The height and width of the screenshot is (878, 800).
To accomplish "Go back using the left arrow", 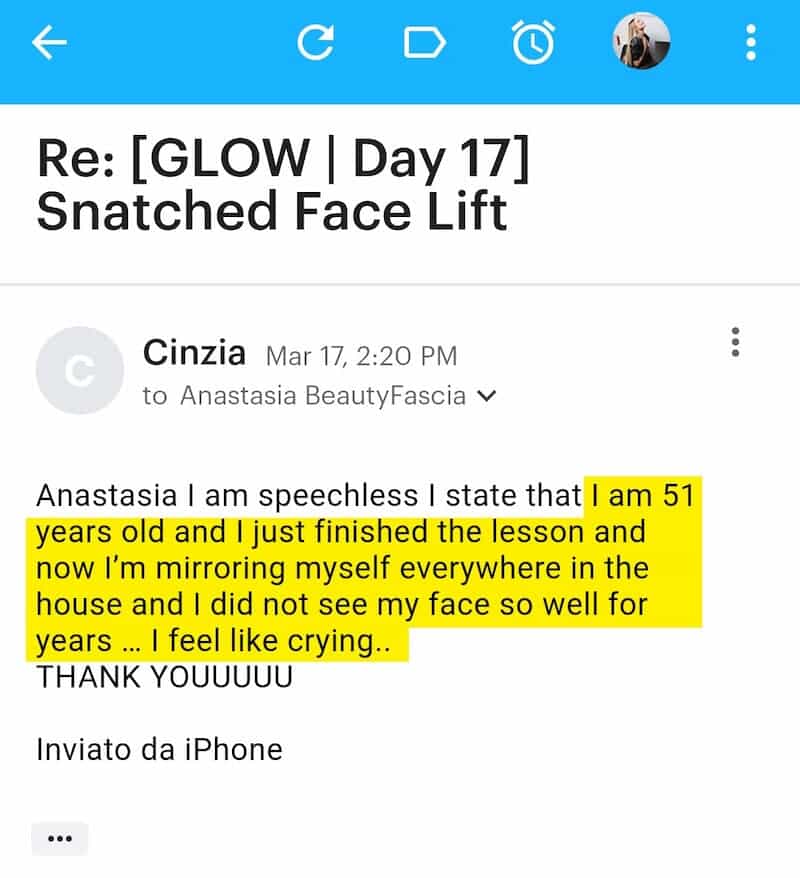I will [x=48, y=43].
